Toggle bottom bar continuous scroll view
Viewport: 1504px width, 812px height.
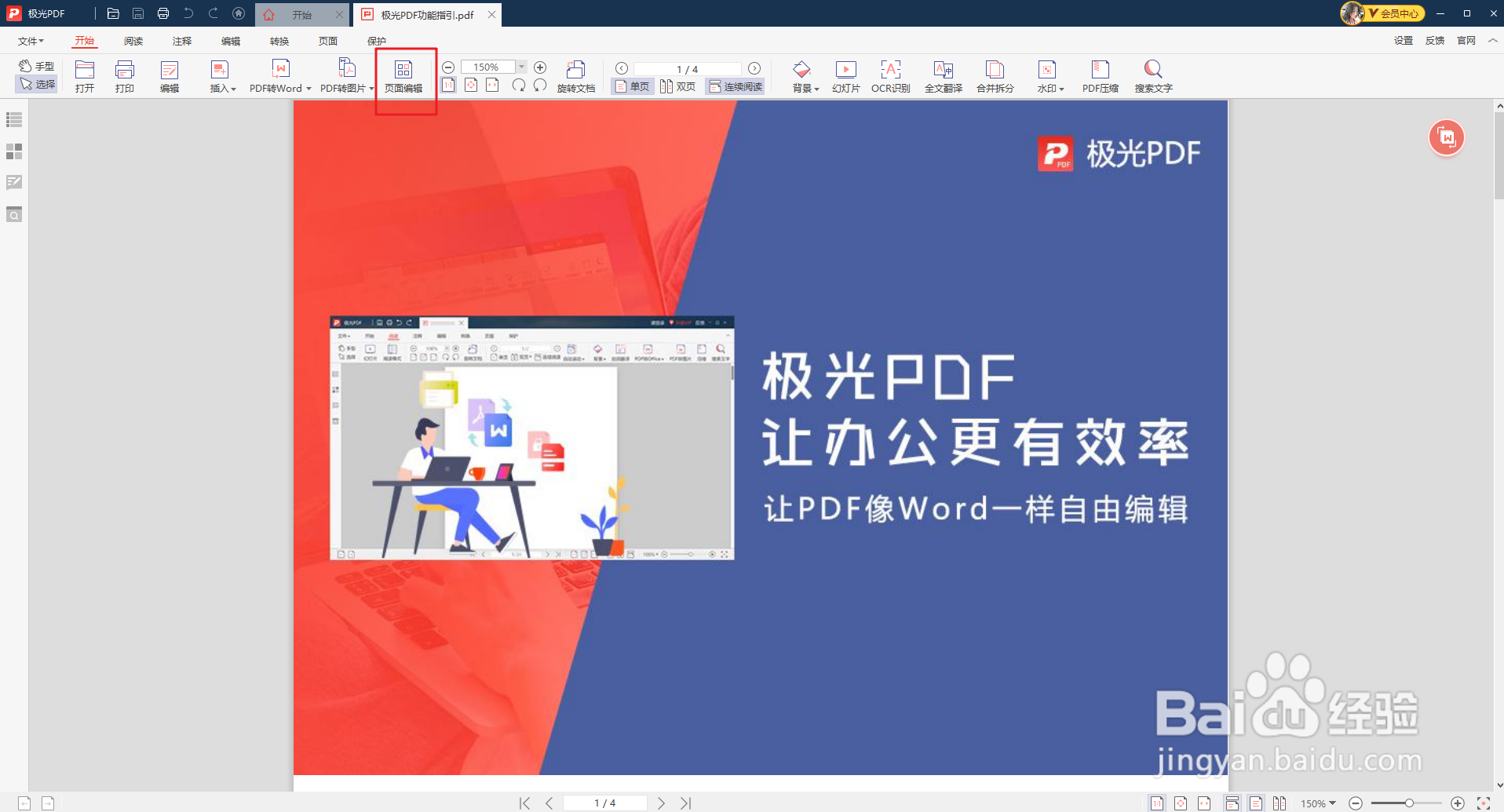point(1232,803)
